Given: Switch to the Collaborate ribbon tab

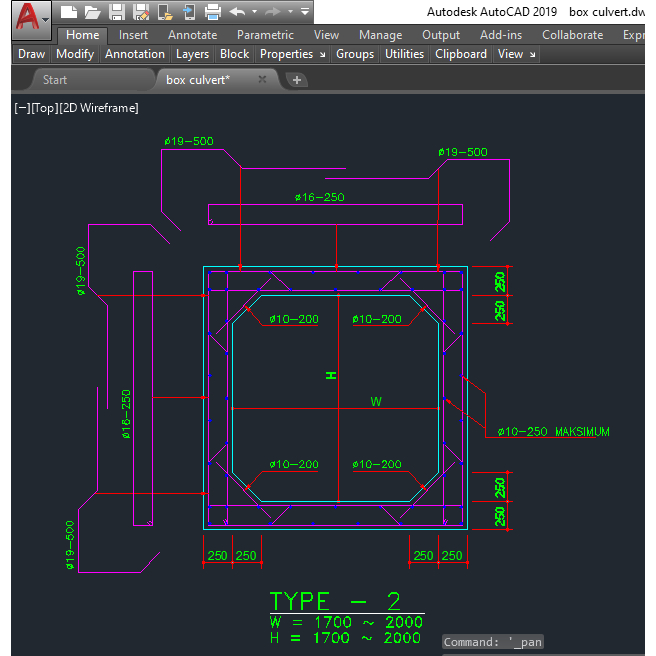Looking at the screenshot, I should coord(572,35).
